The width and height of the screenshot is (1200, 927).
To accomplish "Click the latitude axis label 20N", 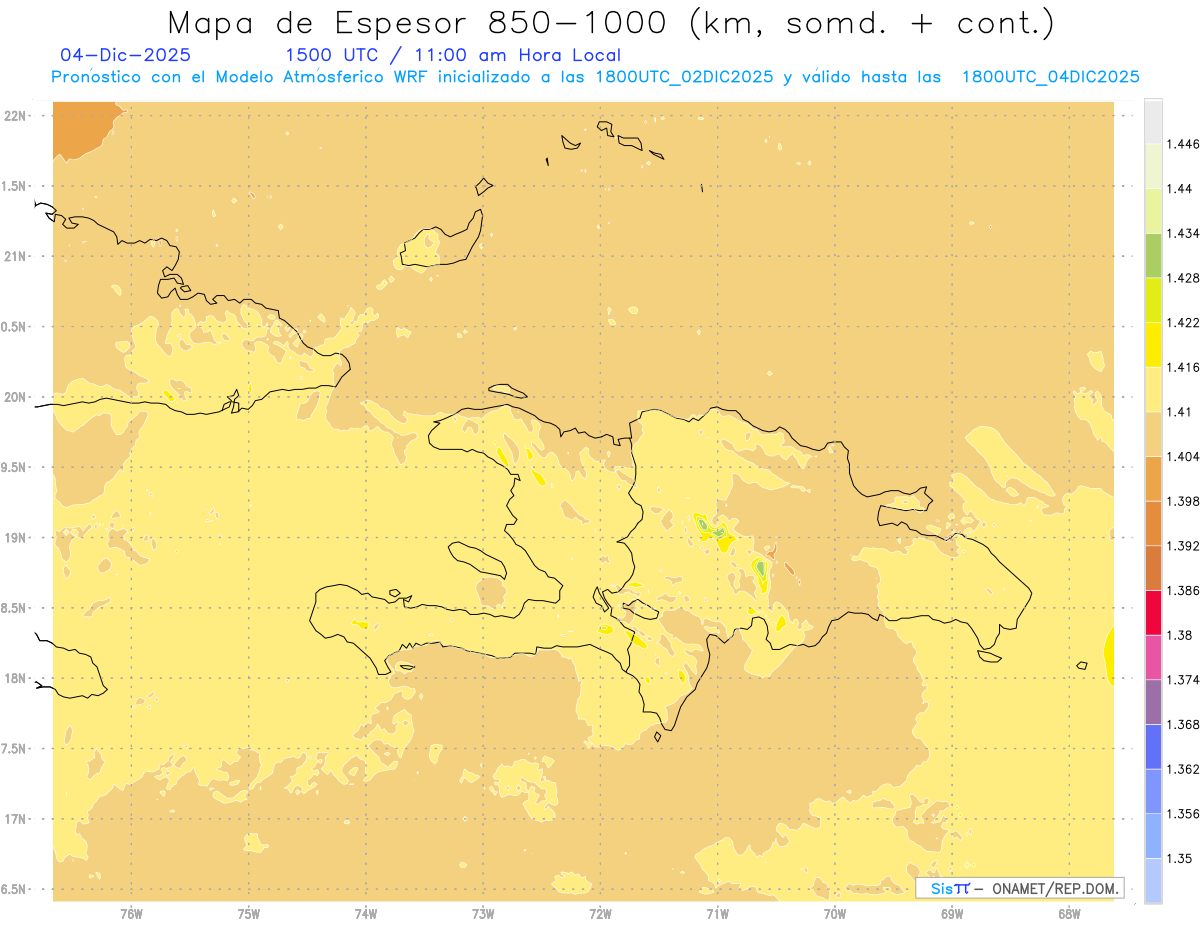I will [x=17, y=397].
